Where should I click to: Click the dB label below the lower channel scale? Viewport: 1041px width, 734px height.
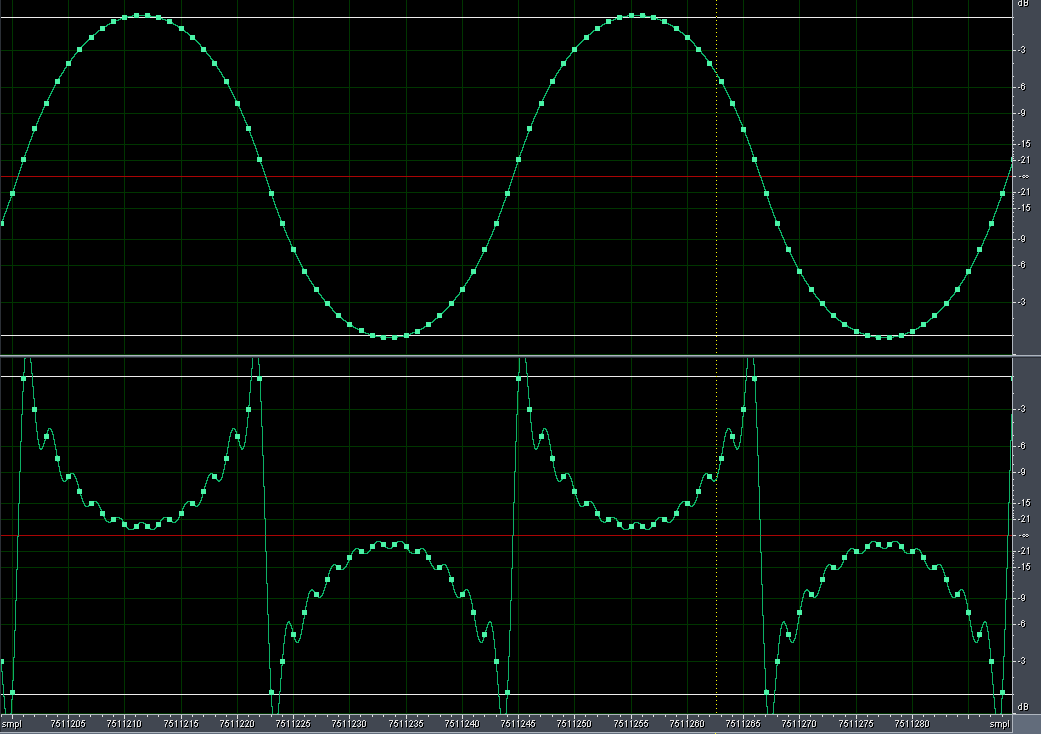pyautogui.click(x=1023, y=707)
